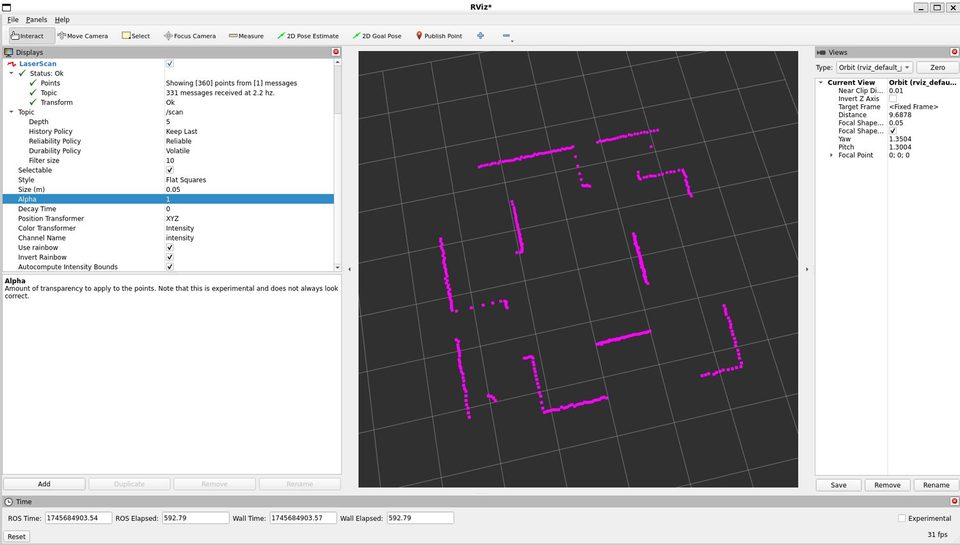Click the plus icon to add a tool
Viewport: 960px width, 545px height.
click(481, 36)
